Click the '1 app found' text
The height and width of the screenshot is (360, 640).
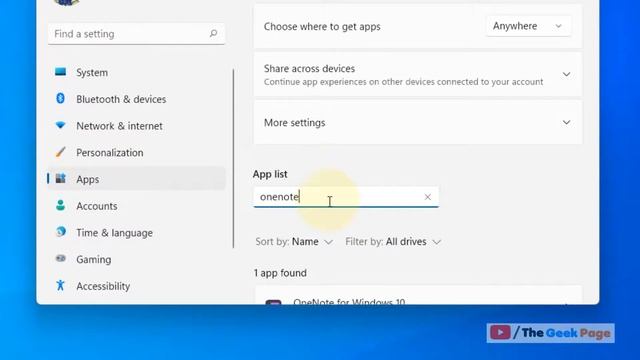coord(280,273)
